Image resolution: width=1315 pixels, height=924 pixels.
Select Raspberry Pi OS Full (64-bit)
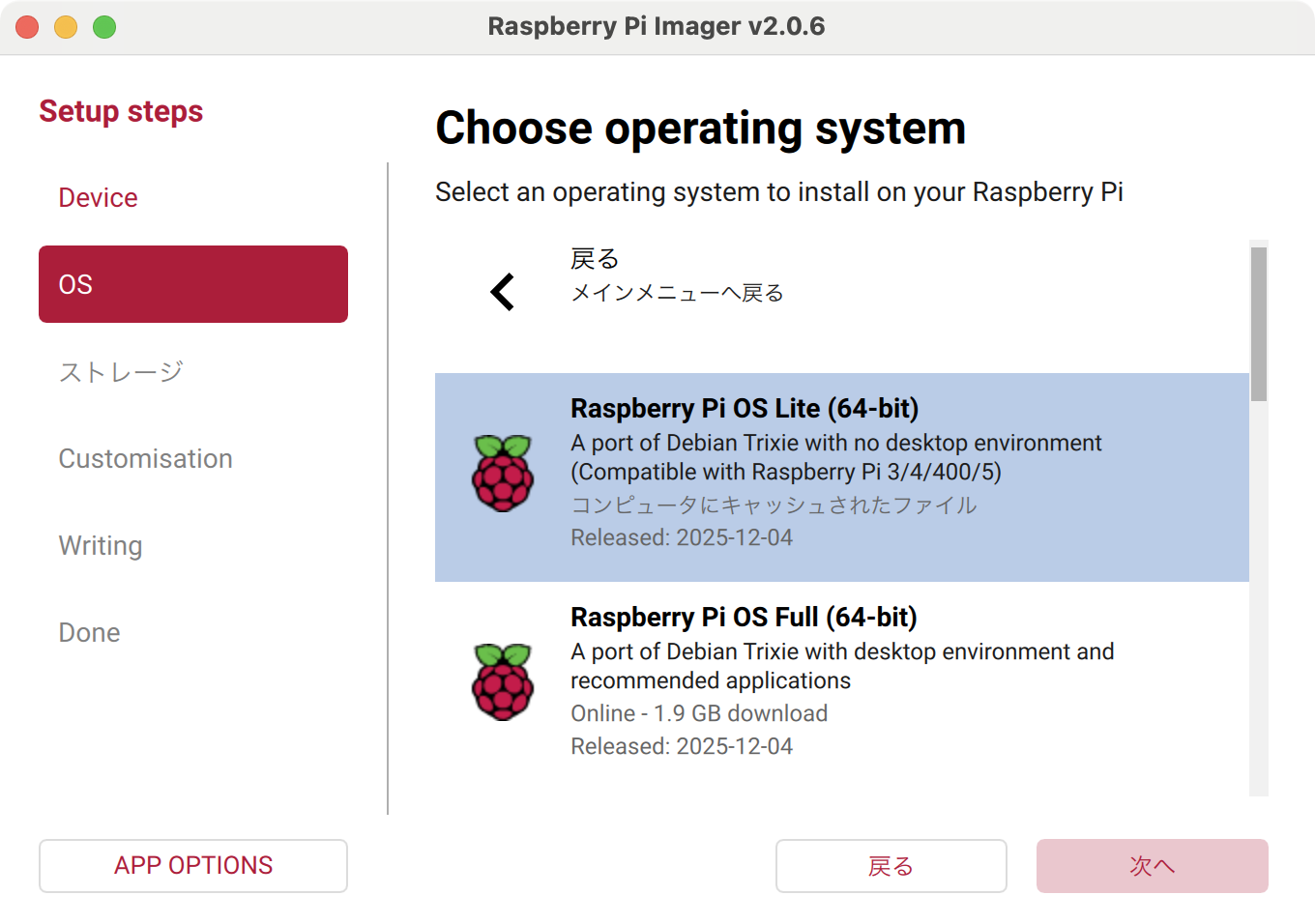click(x=841, y=686)
